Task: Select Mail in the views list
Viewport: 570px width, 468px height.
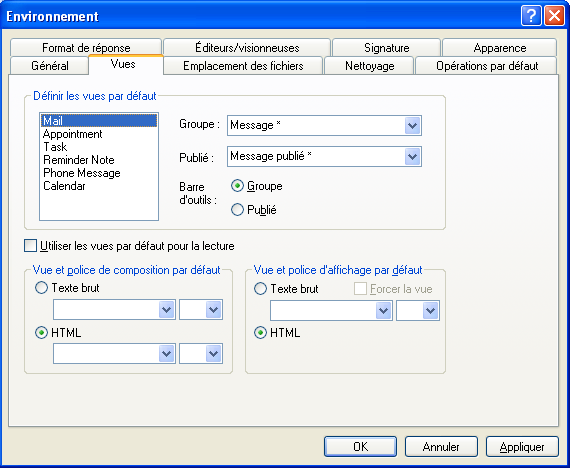Action: click(x=99, y=120)
